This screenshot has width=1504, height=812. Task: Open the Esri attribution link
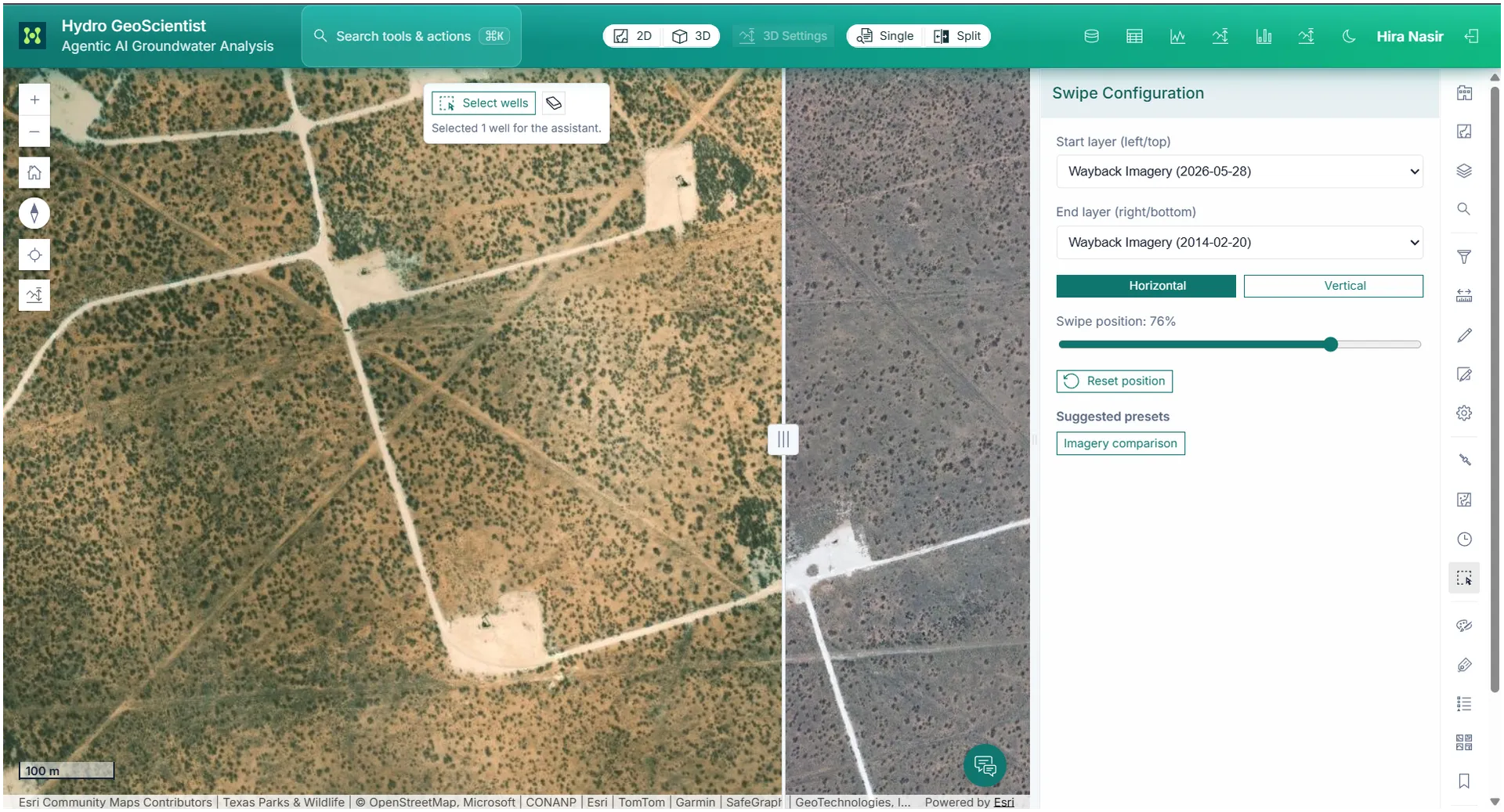1003,802
